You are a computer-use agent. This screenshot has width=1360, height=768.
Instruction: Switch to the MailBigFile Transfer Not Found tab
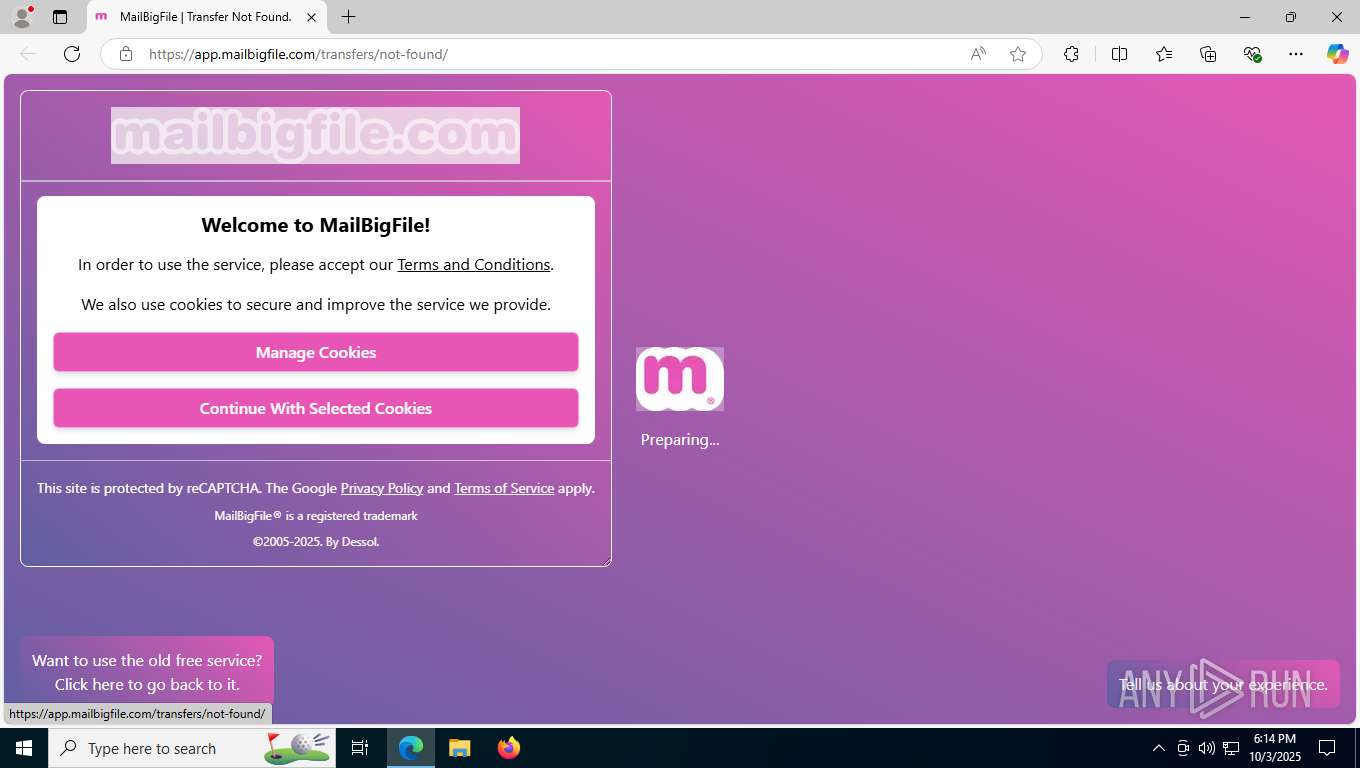pyautogui.click(x=206, y=17)
